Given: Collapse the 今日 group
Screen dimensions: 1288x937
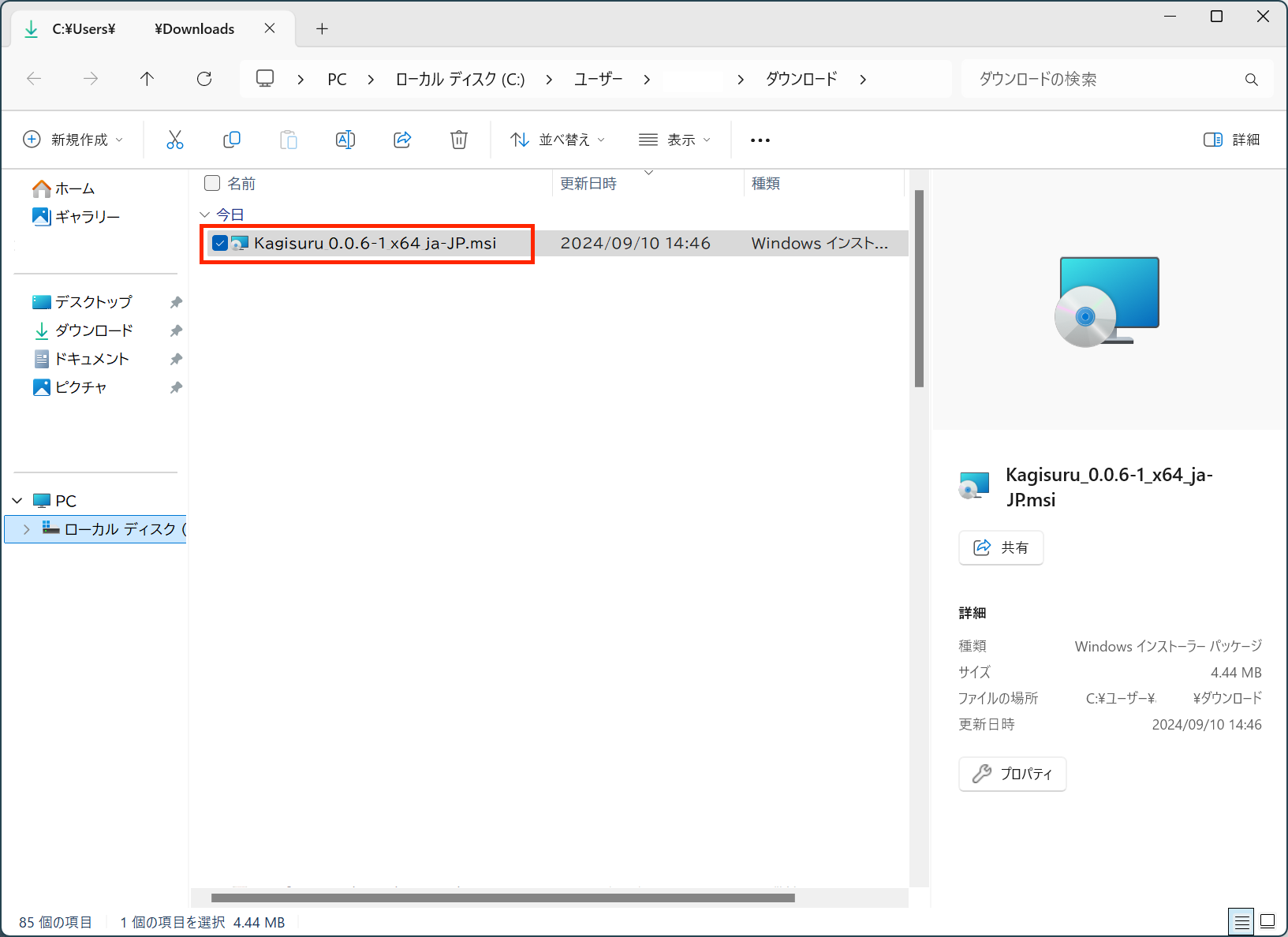Looking at the screenshot, I should (x=205, y=215).
